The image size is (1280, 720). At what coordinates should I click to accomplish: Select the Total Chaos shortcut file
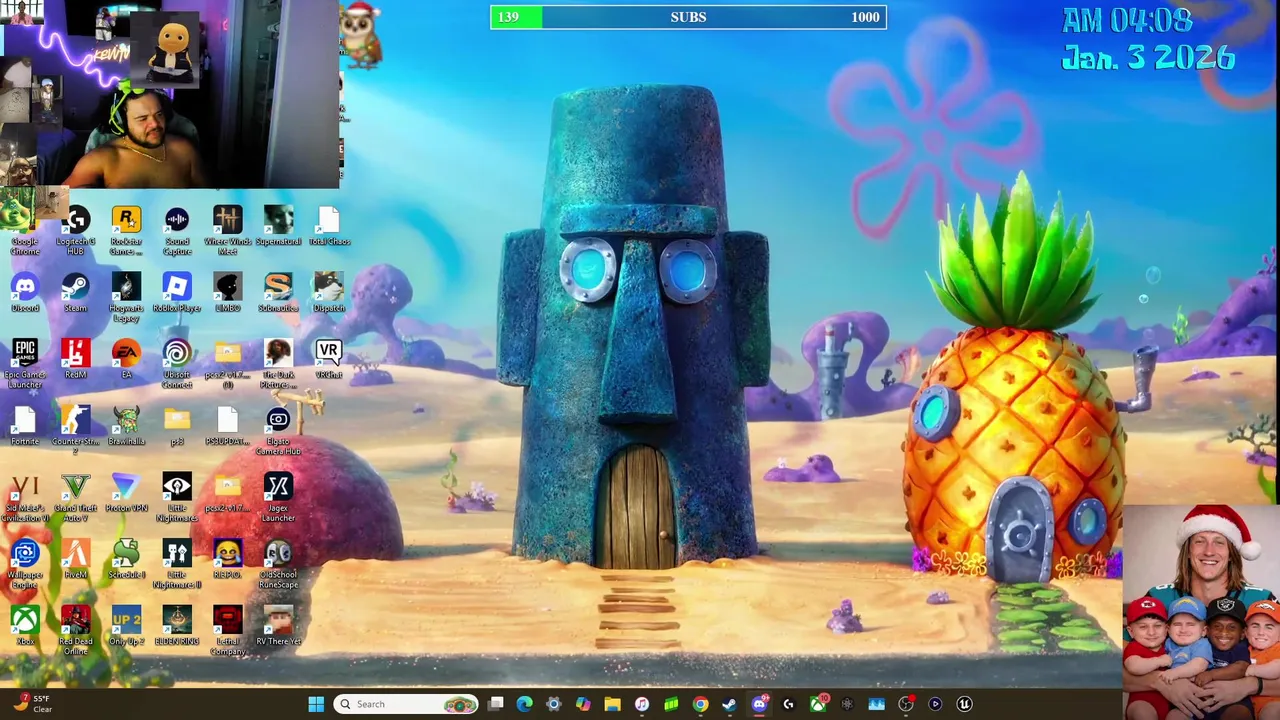(x=329, y=226)
